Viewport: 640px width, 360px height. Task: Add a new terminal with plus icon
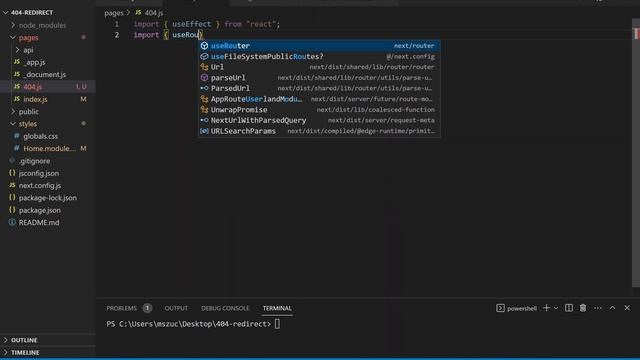(x=547, y=308)
